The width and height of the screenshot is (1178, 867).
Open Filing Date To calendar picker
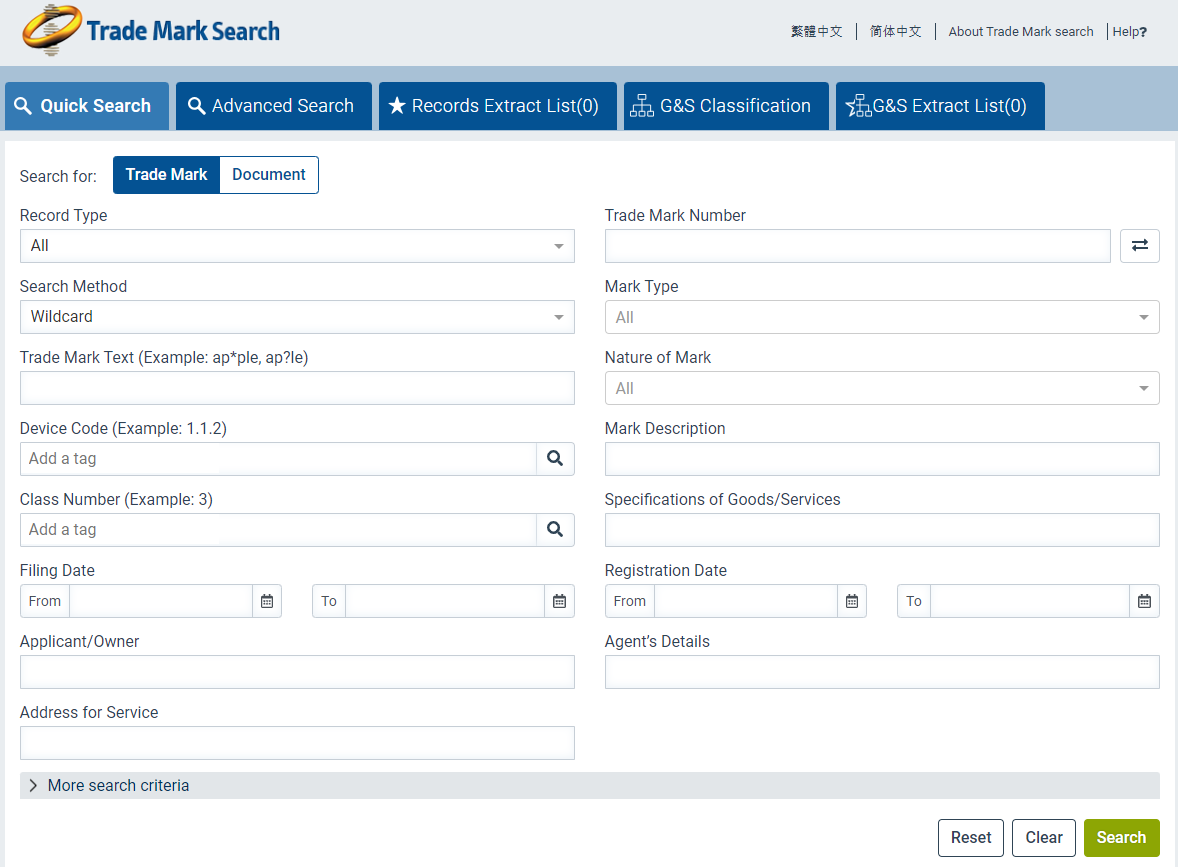pos(559,601)
